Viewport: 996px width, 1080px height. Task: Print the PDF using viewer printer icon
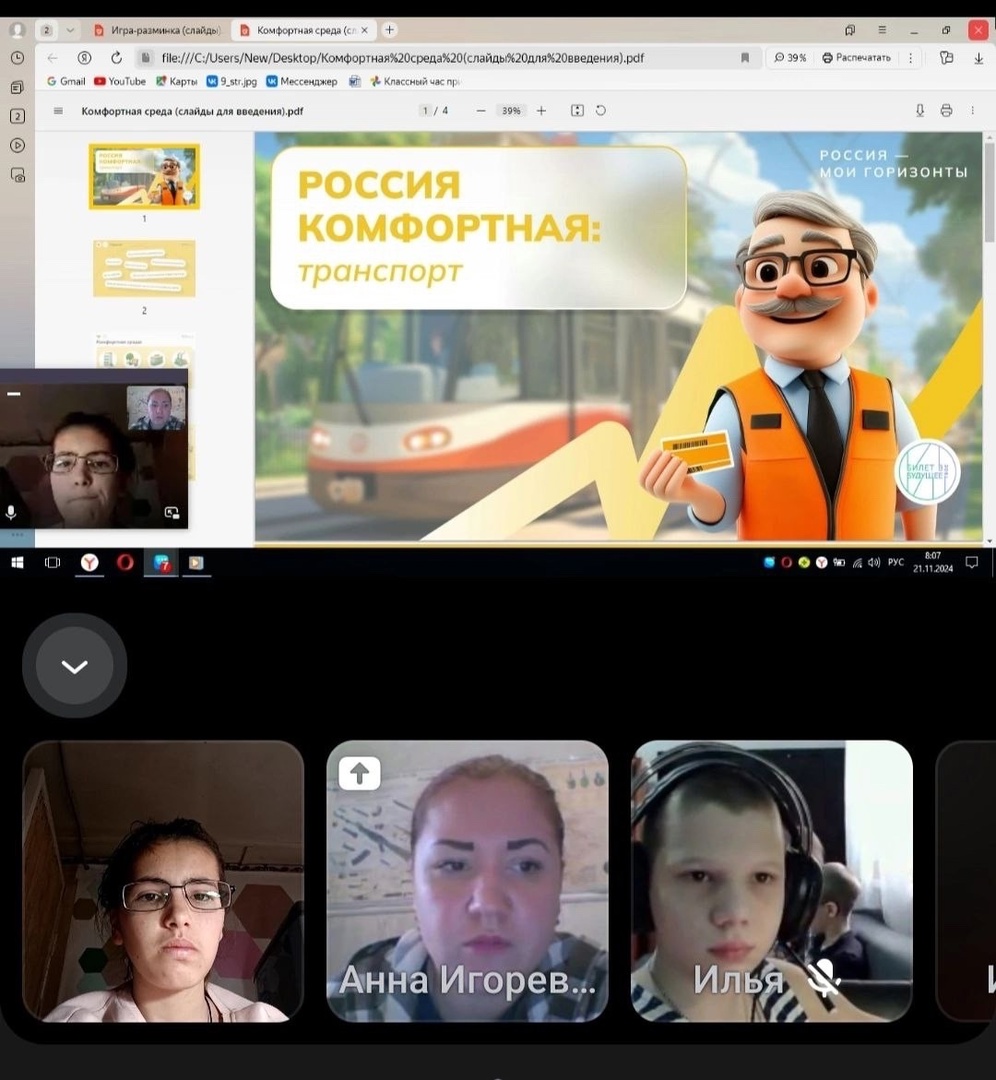coord(946,111)
